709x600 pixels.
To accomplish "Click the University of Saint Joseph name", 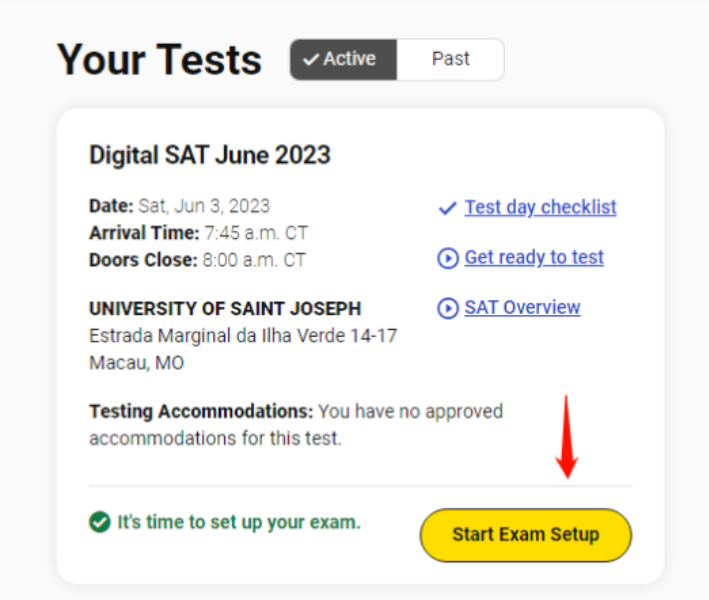I will (225, 309).
